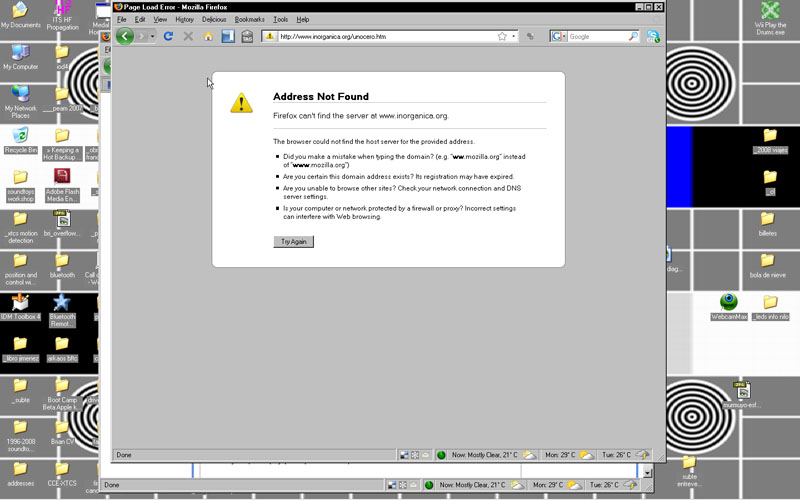
Task: Open the Help menu
Action: click(303, 19)
